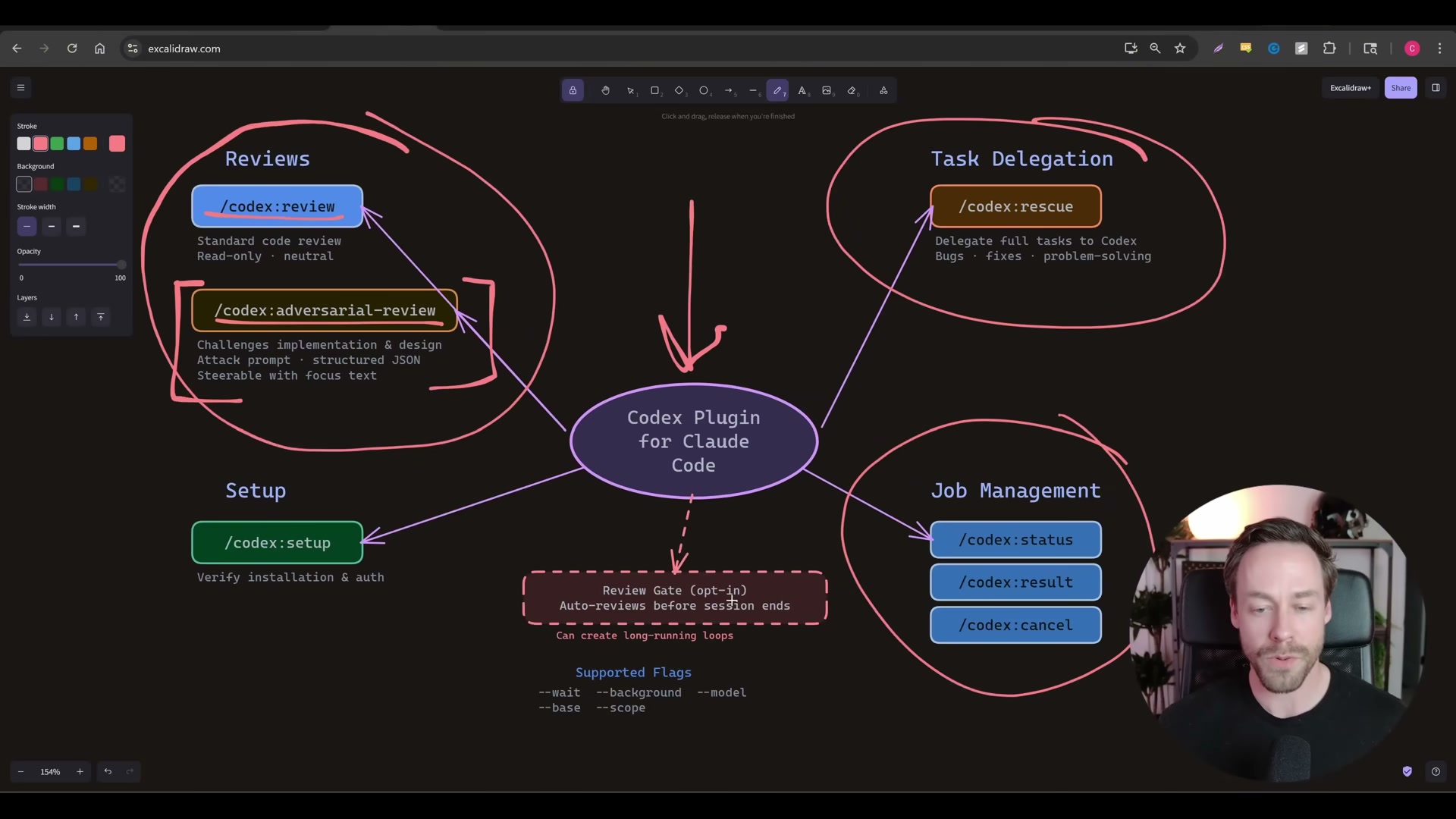This screenshot has width=1456, height=819.
Task: Select the Selection arrow tool
Action: [631, 90]
